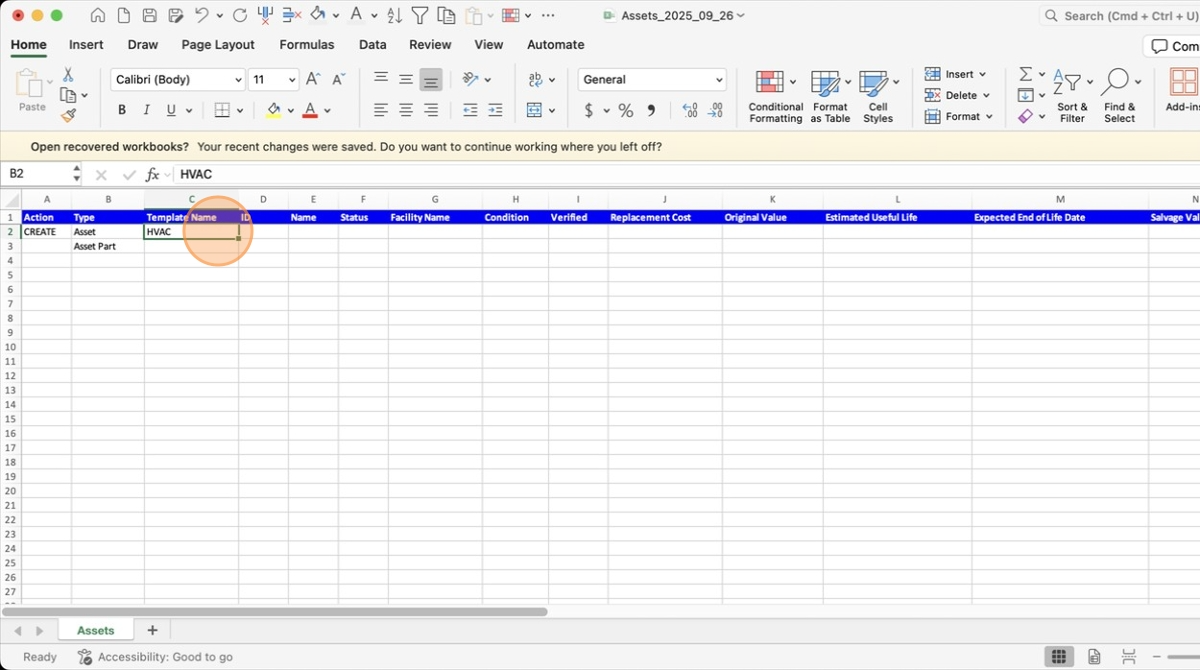The width and height of the screenshot is (1200, 670).
Task: Click the AutoSum sigma icon
Action: [1025, 74]
